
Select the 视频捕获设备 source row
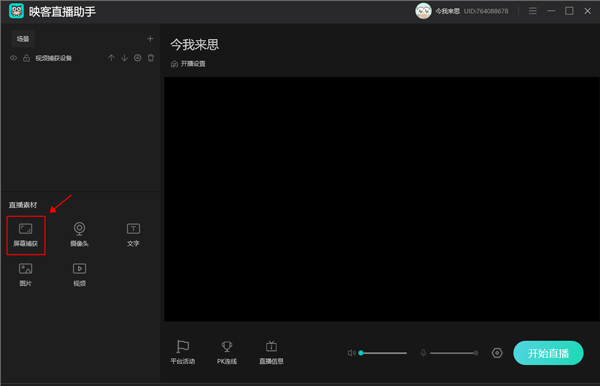81,58
